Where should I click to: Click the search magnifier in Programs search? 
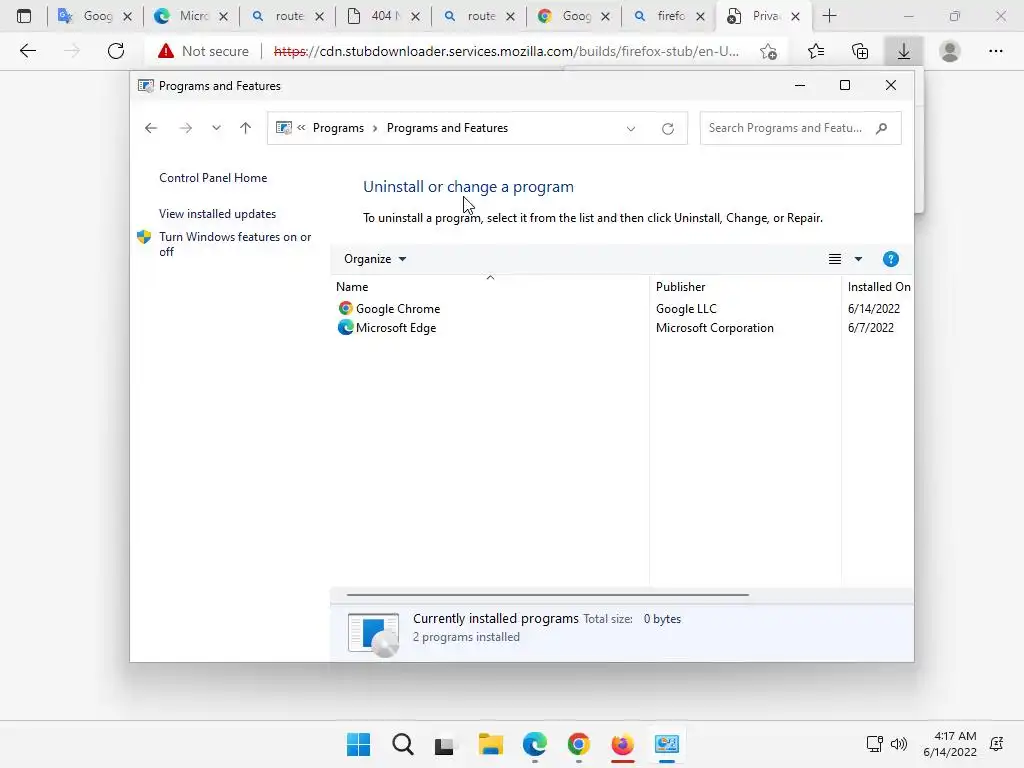882,128
